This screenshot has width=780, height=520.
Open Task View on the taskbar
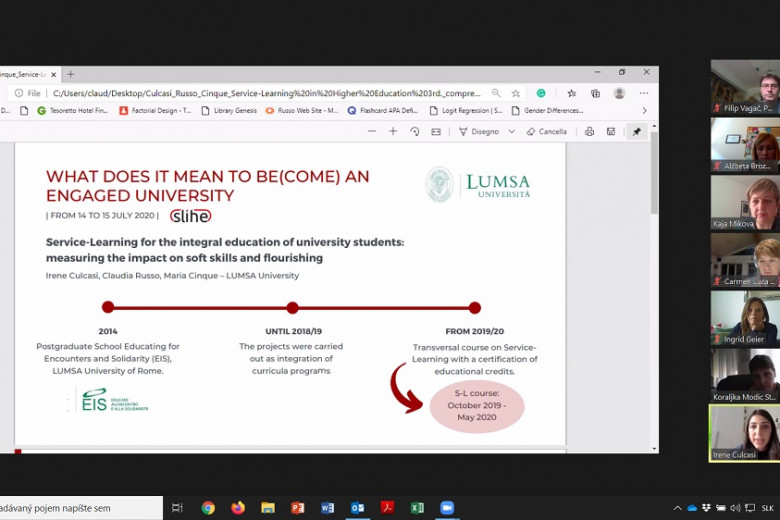[177, 508]
